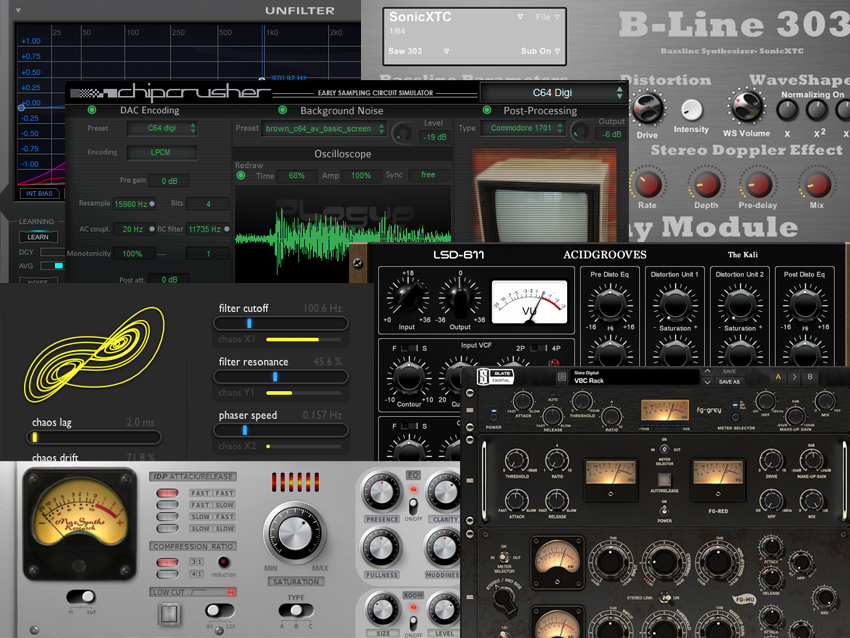
Task: Toggle the FG-Red POWER switch
Action: point(664,510)
